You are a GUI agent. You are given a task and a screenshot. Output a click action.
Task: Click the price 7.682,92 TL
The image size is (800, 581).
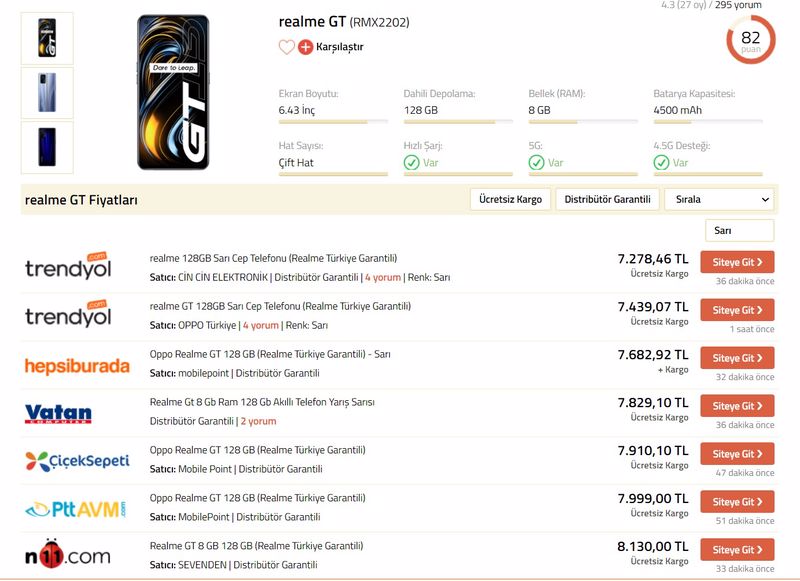pyautogui.click(x=653, y=355)
